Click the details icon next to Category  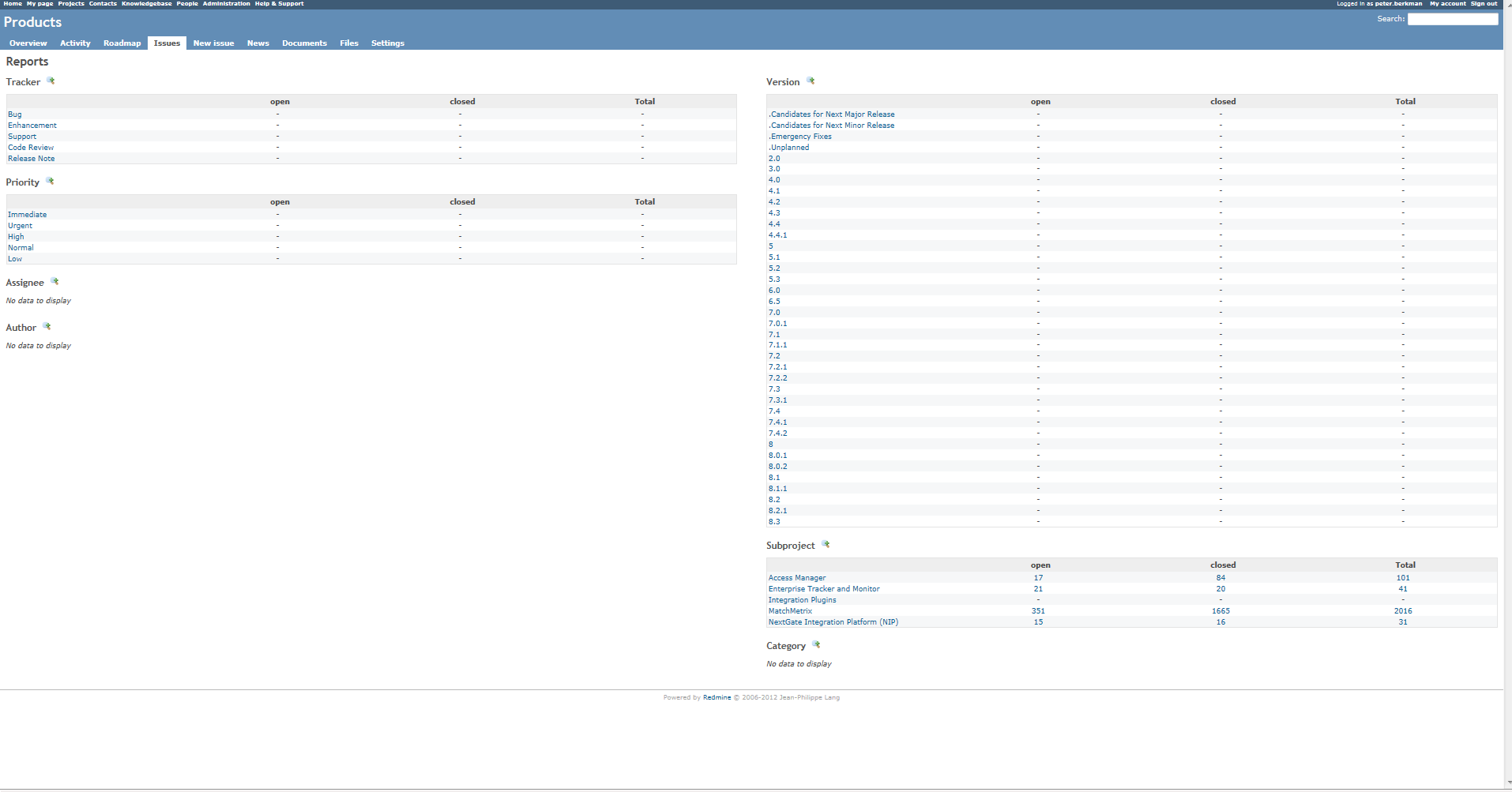coord(816,645)
